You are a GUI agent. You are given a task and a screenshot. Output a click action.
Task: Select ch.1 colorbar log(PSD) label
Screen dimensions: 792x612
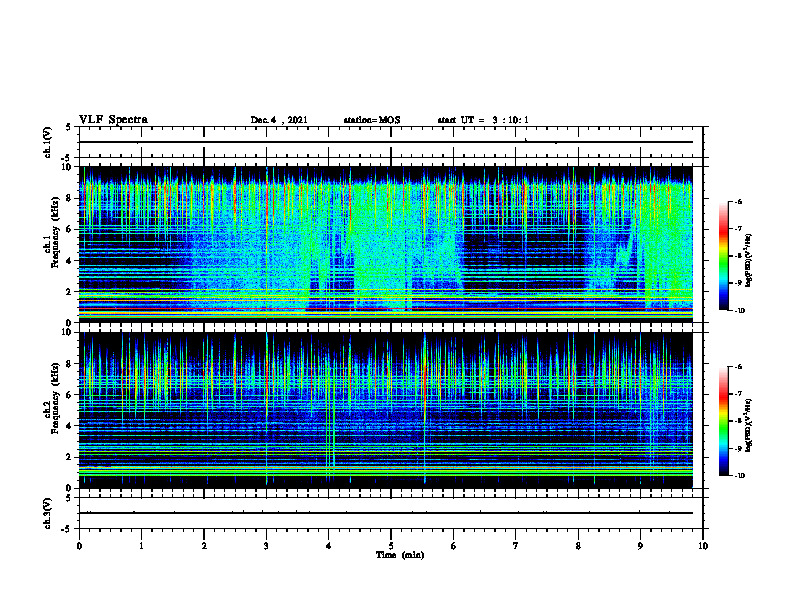(749, 260)
